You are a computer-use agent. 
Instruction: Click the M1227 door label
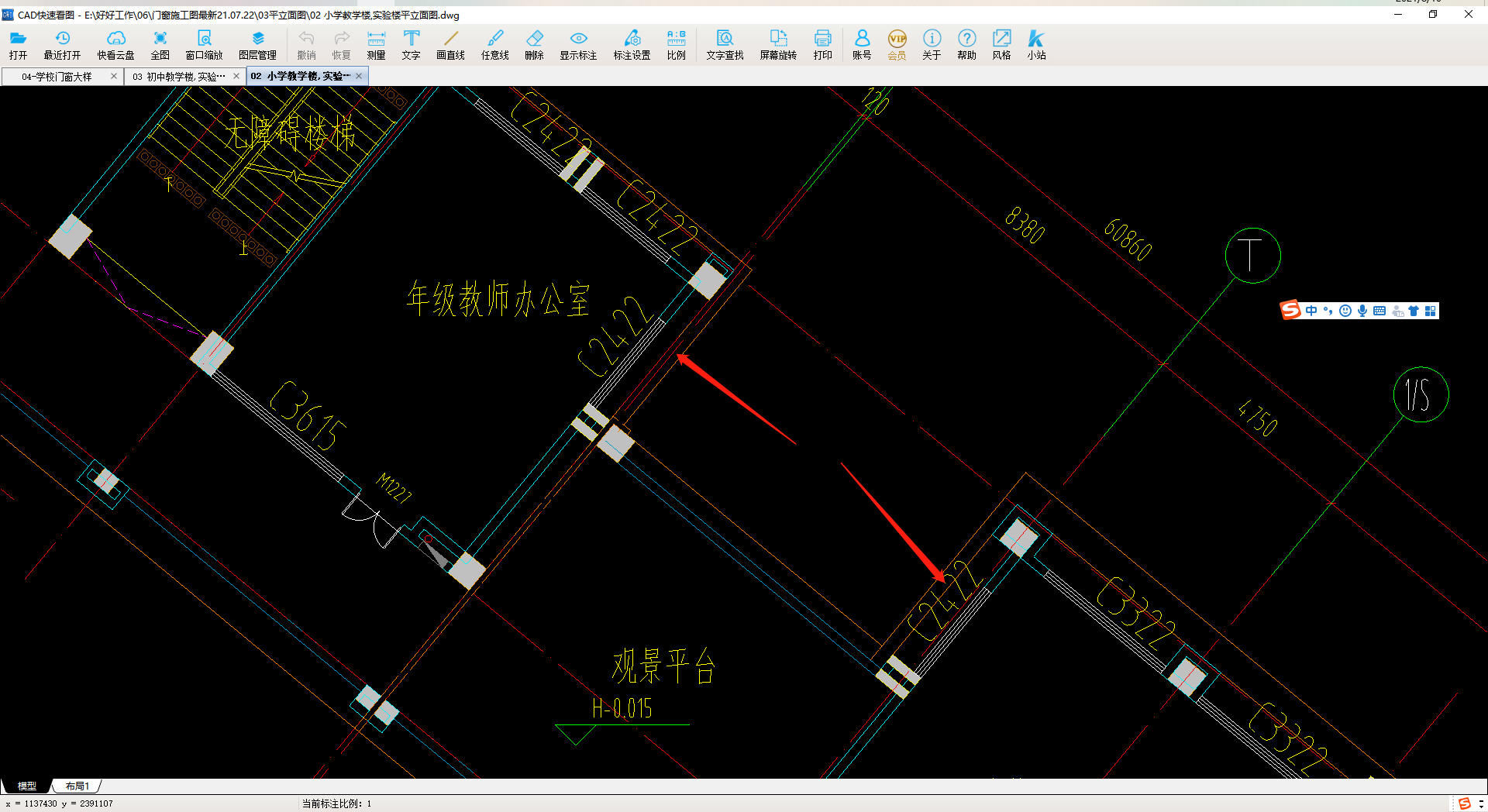(394, 487)
